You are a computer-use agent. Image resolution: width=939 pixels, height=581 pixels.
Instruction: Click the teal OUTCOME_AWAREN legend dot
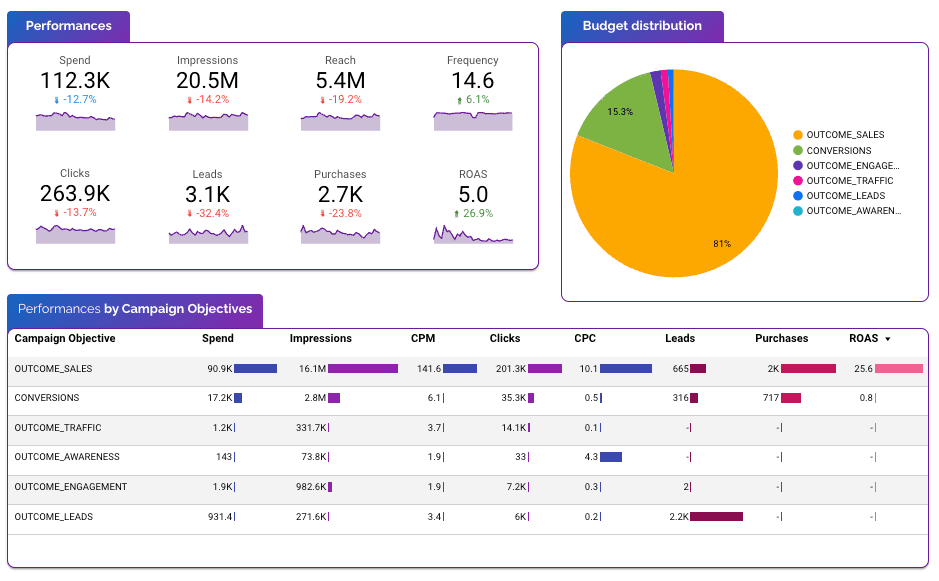click(798, 211)
